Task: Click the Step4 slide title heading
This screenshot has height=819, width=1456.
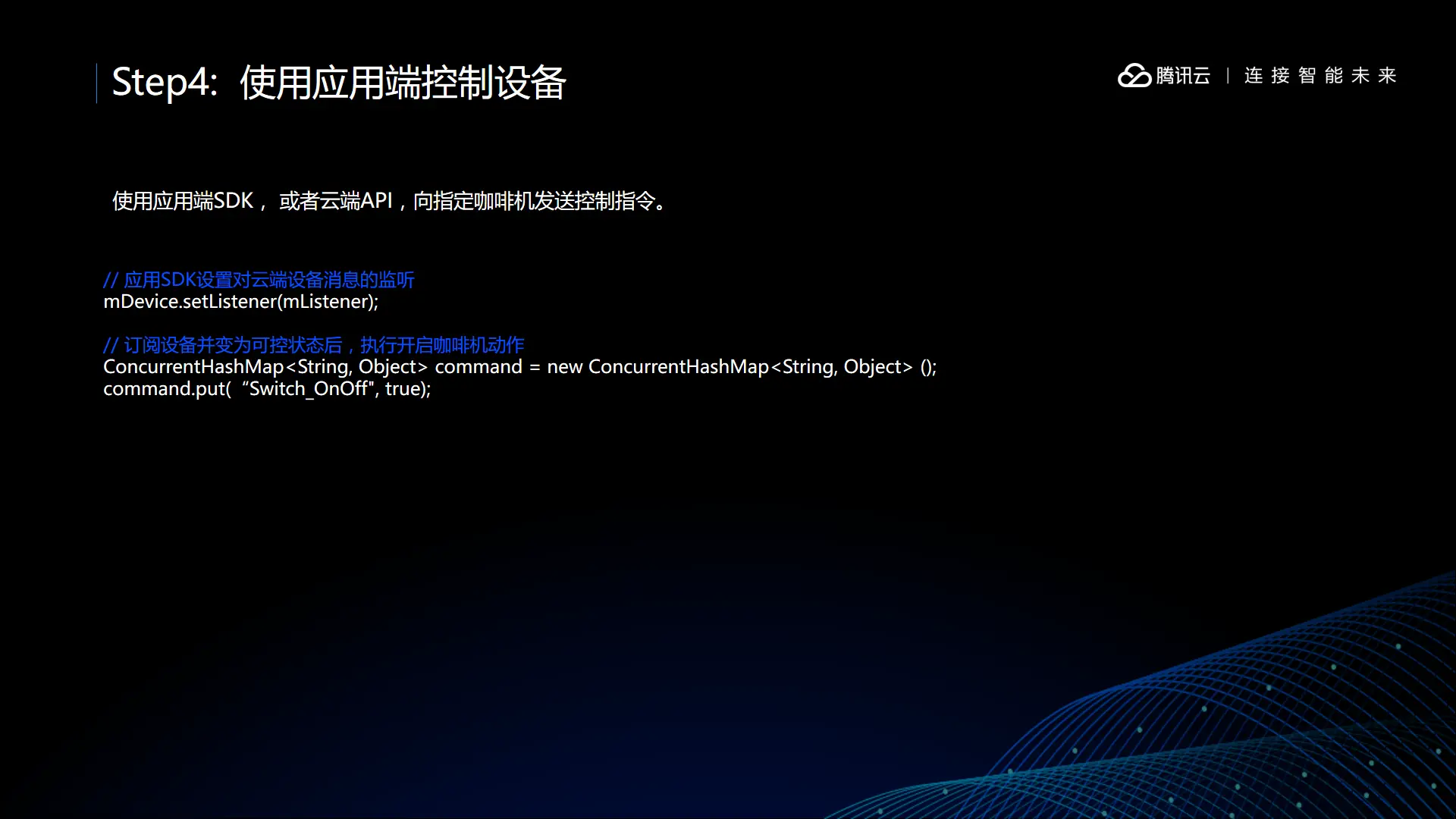Action: [x=339, y=83]
